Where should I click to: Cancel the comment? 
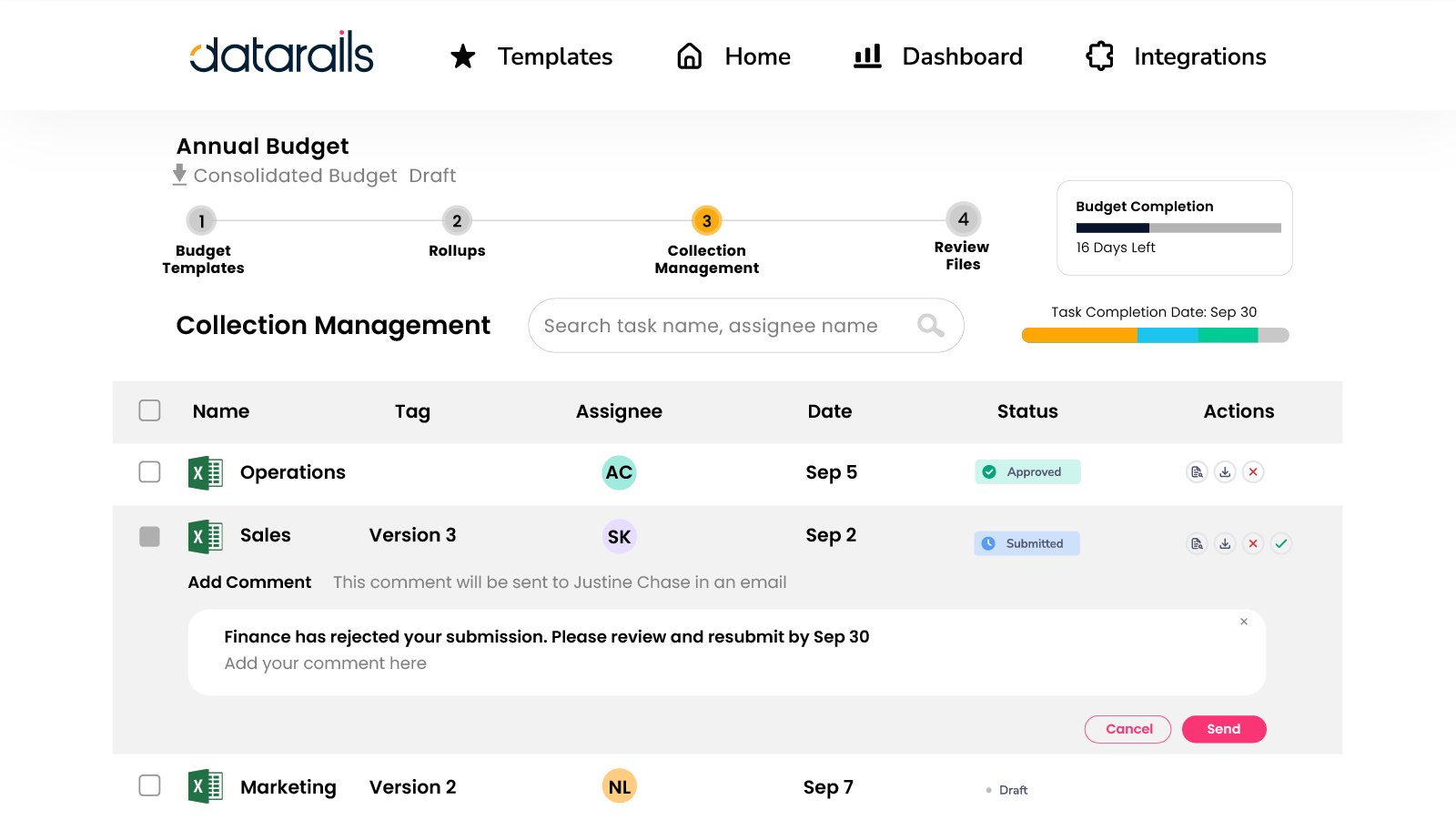point(1127,729)
